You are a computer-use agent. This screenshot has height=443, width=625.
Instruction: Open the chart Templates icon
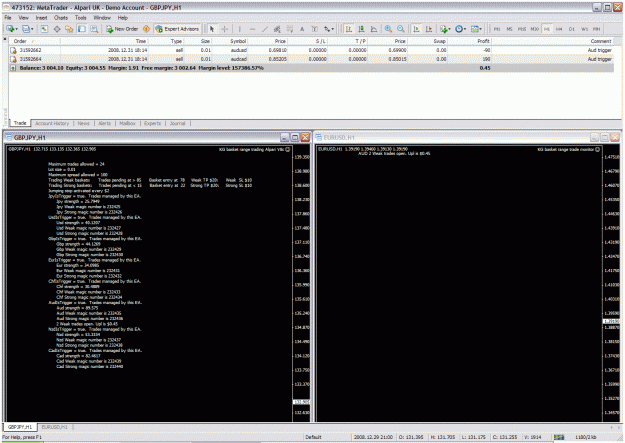[x=474, y=29]
